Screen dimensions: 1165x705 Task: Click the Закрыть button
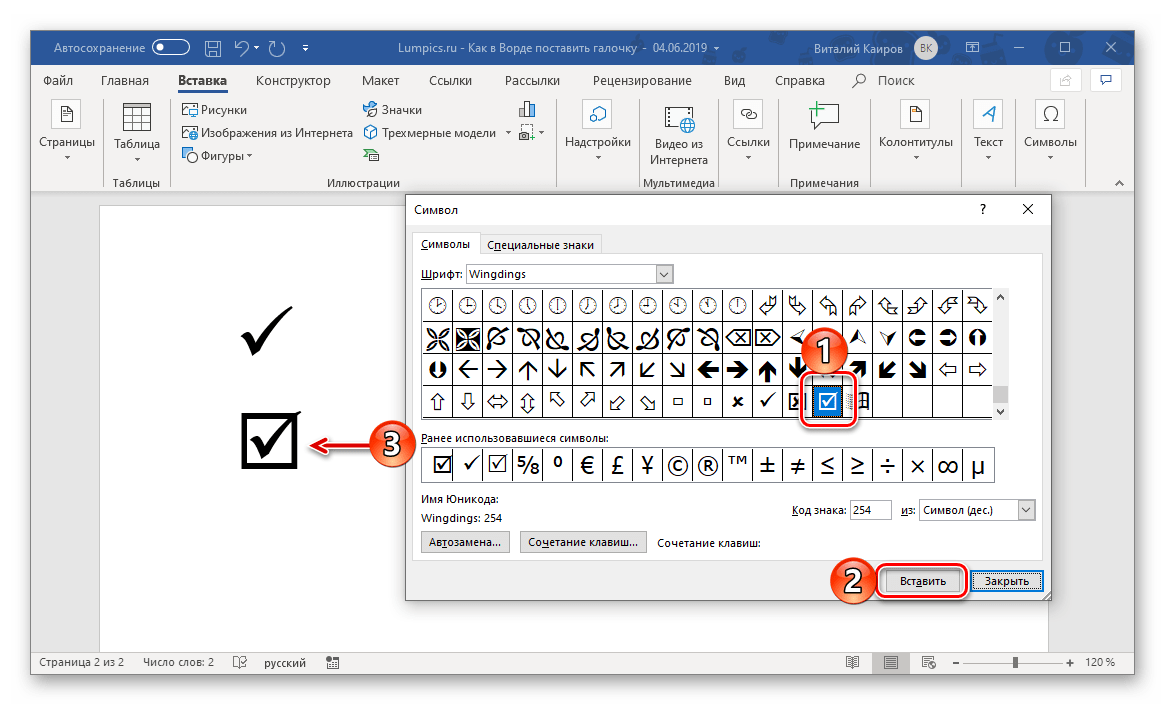point(1007,581)
